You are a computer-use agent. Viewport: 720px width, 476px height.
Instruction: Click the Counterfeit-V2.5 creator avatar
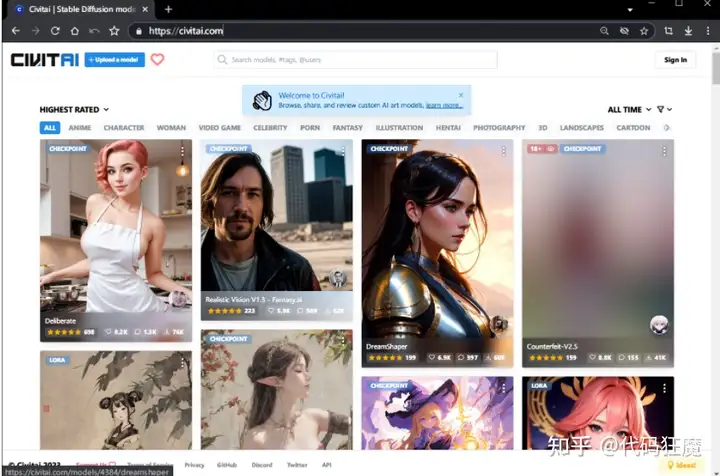tap(659, 325)
